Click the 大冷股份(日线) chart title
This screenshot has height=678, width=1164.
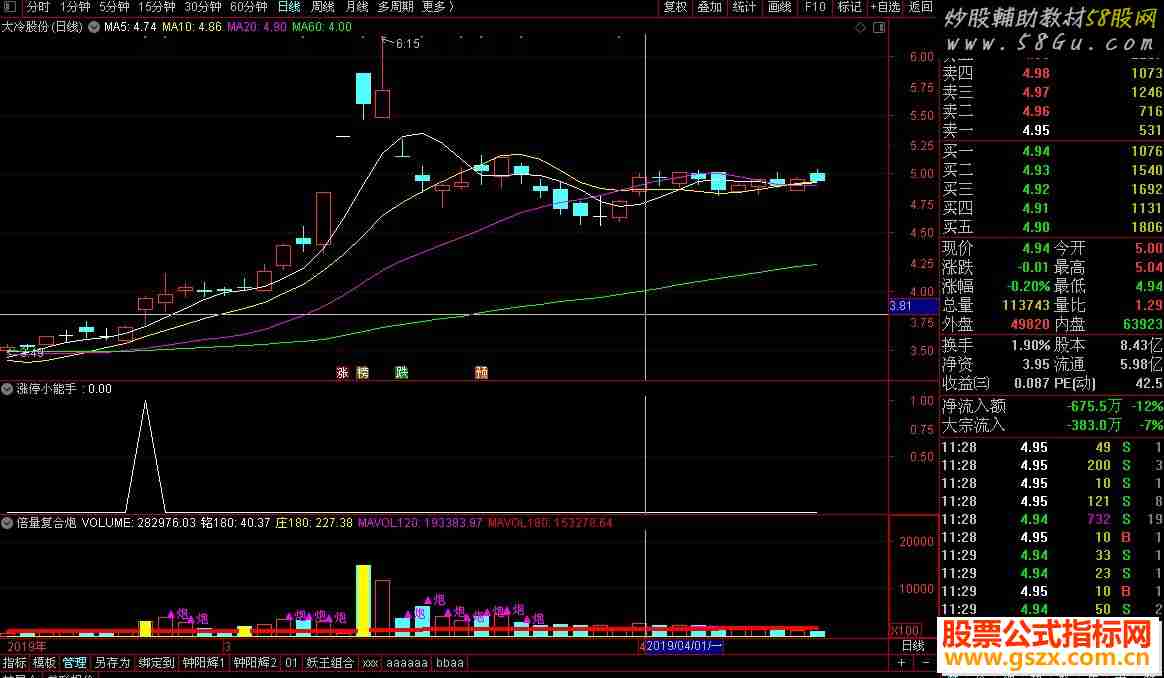(x=42, y=27)
